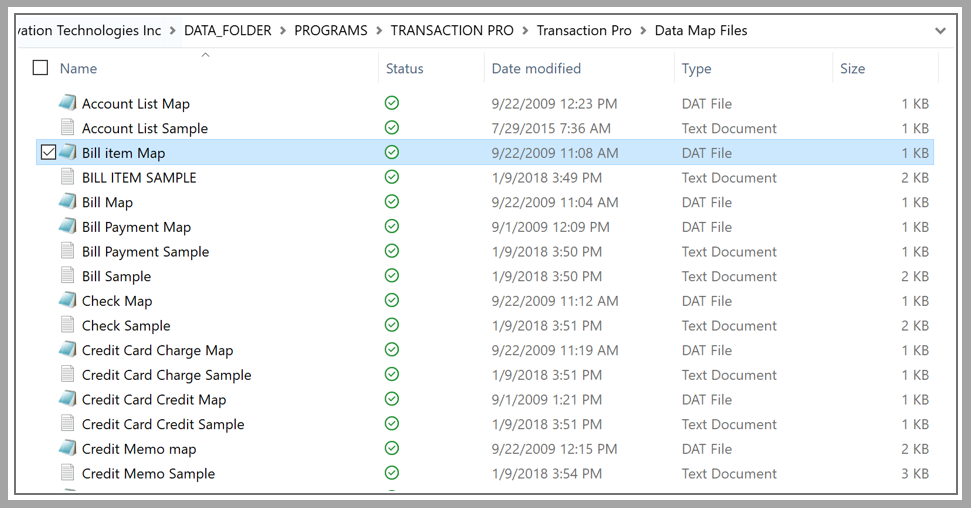Click sync status icon for Bill Sample
Image resolution: width=971 pixels, height=508 pixels.
pos(391,276)
